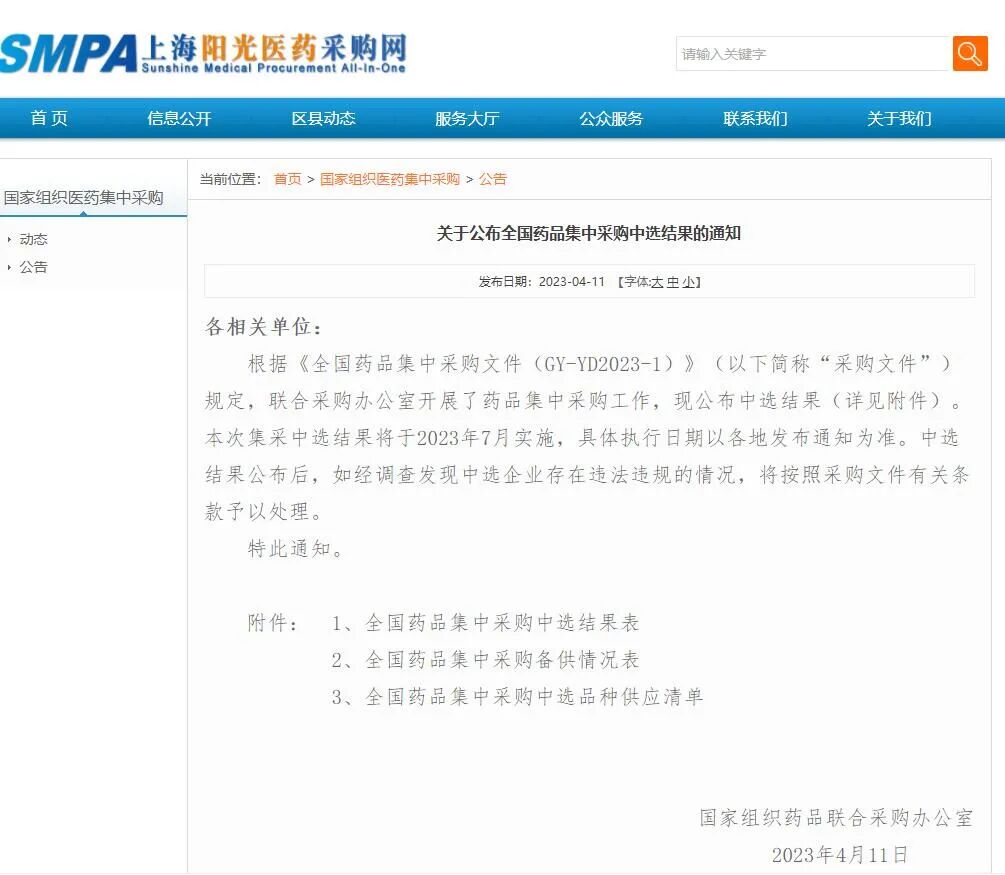This screenshot has height=875, width=1005.
Task: Click the 国家组织医药集中采购 sidebar header
Action: (85, 197)
